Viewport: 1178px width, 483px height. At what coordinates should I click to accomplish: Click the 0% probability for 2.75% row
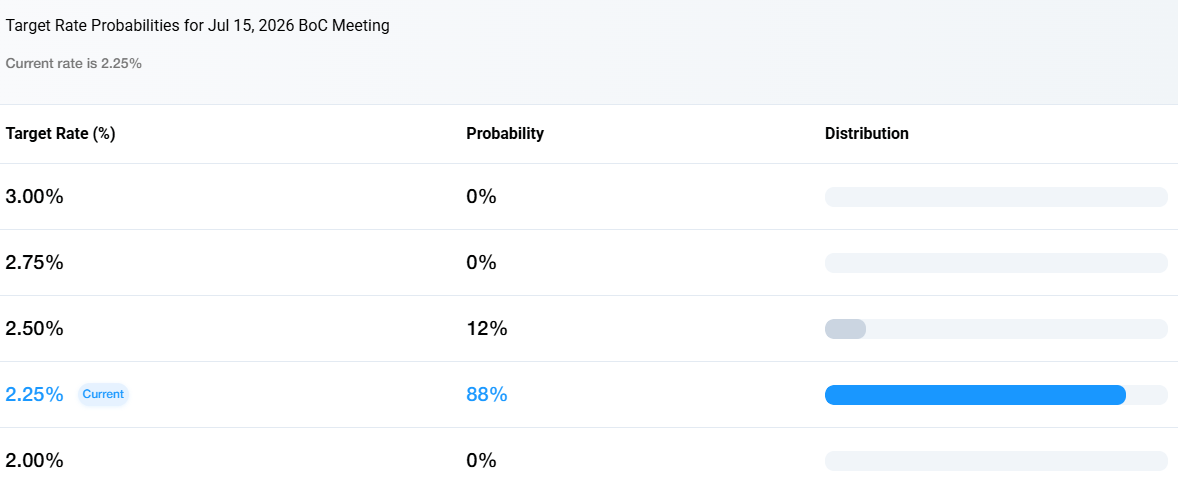point(482,263)
